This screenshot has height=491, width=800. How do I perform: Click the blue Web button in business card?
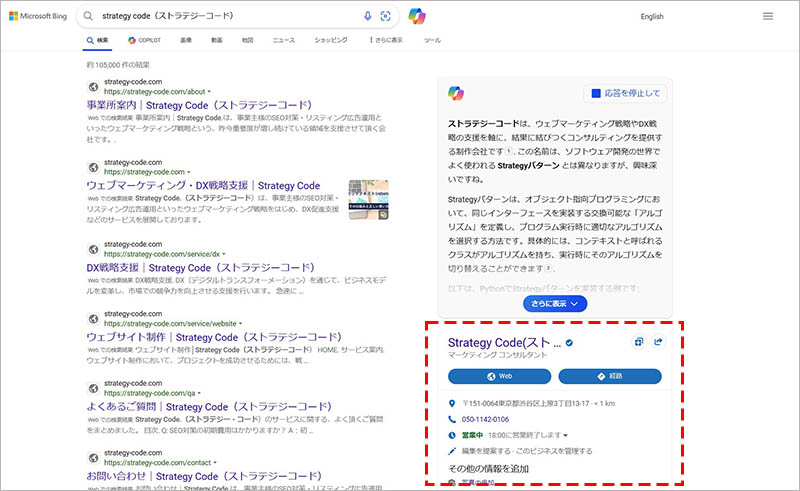[x=499, y=377]
